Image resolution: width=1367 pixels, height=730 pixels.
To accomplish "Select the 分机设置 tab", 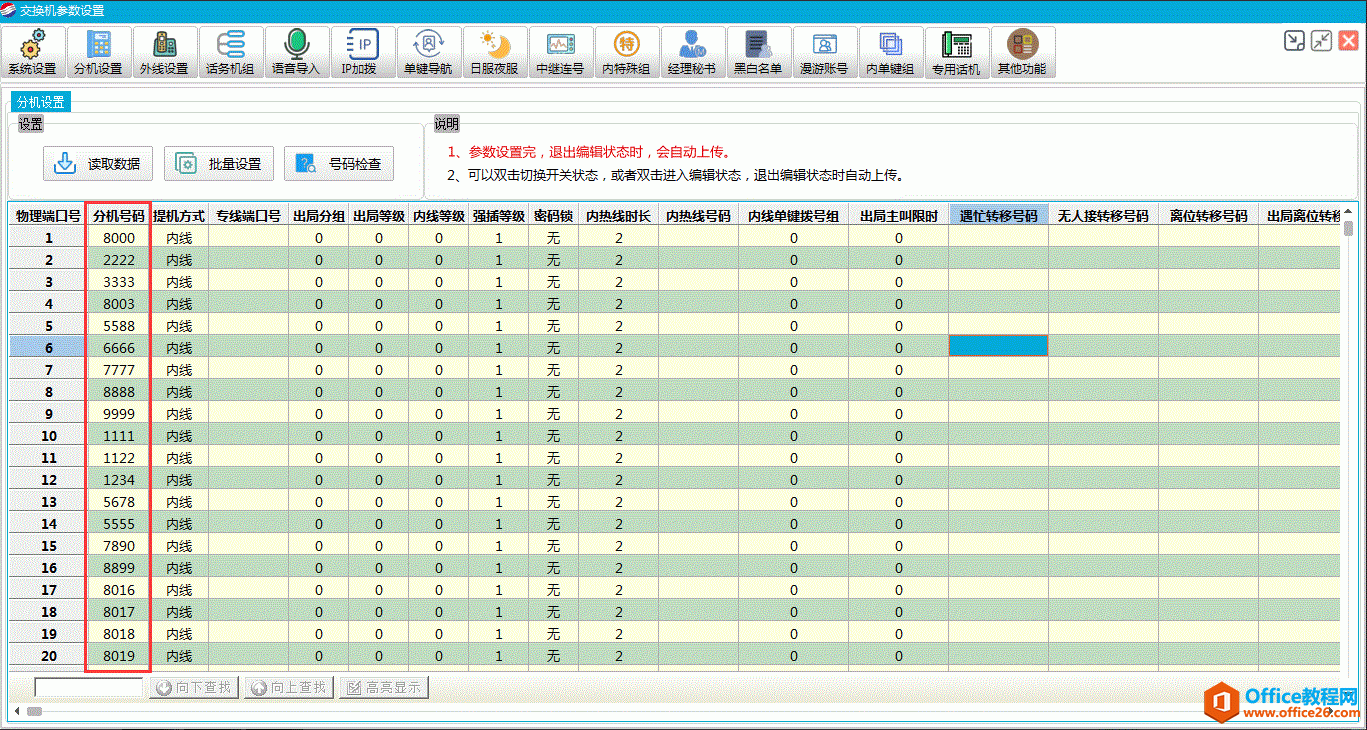I will 40,102.
